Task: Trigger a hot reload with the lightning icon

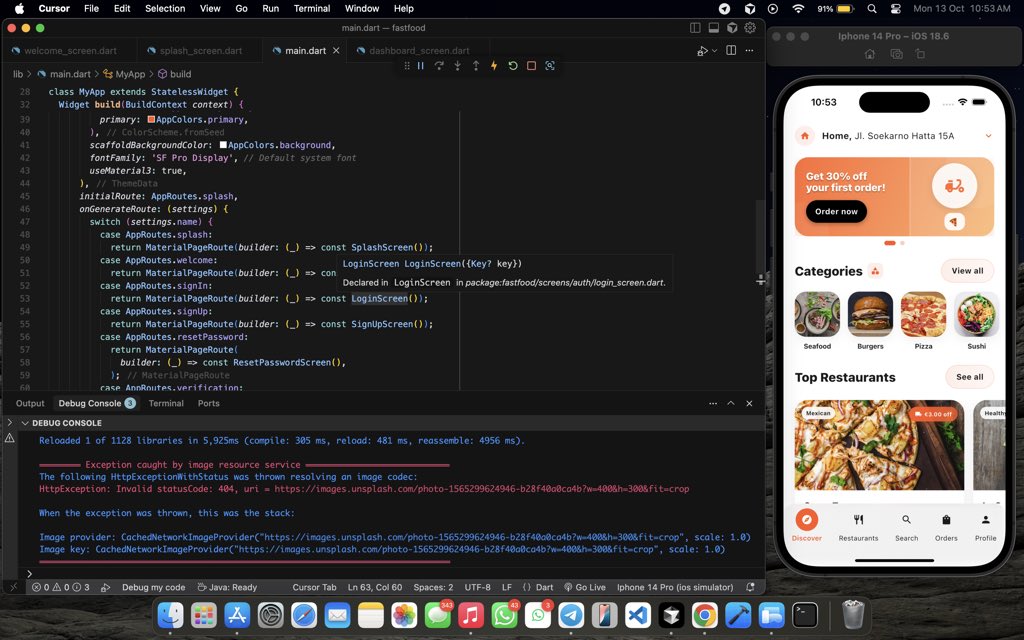Action: click(495, 66)
